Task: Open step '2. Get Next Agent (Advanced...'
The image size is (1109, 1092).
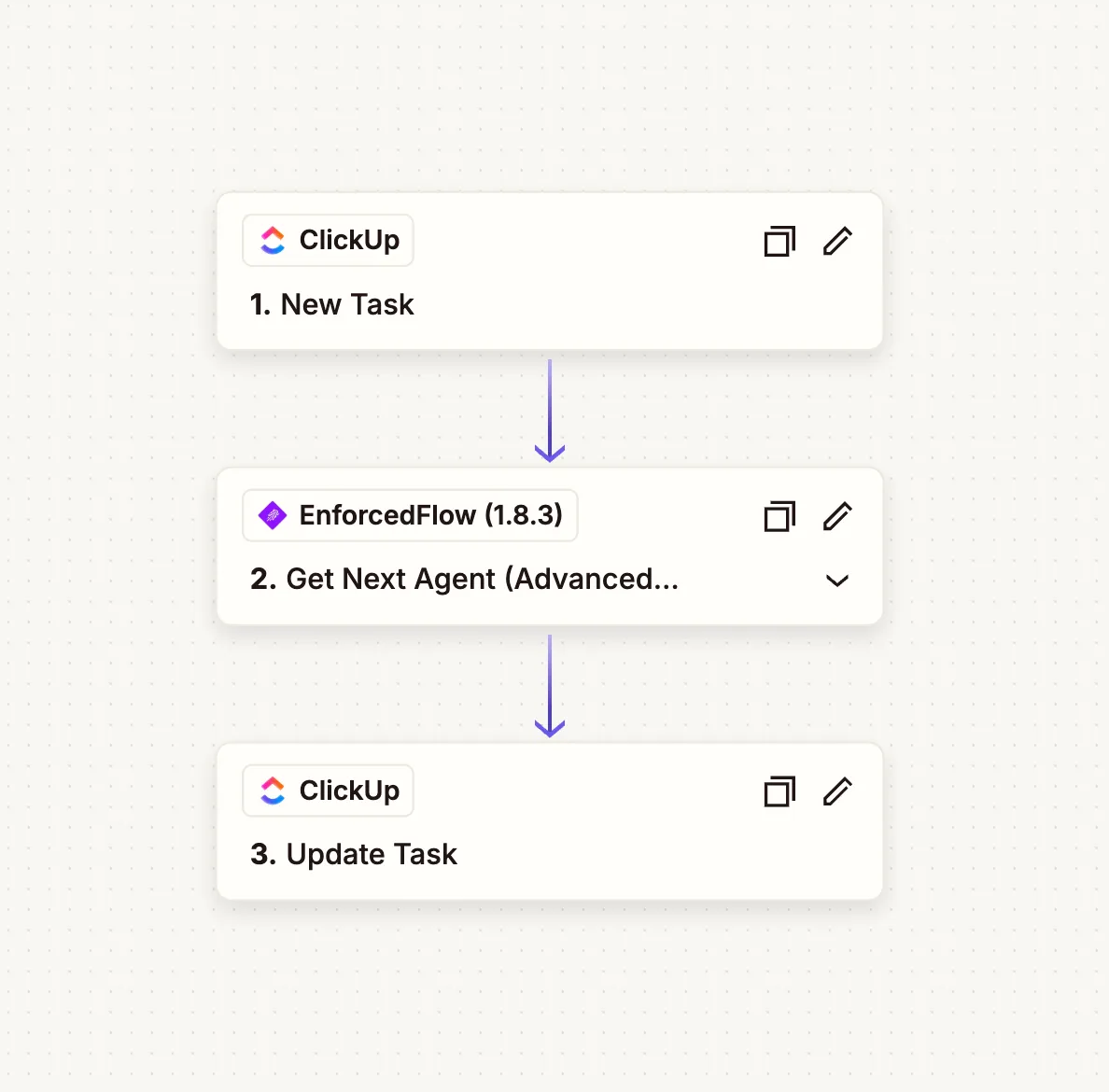Action: point(465,579)
